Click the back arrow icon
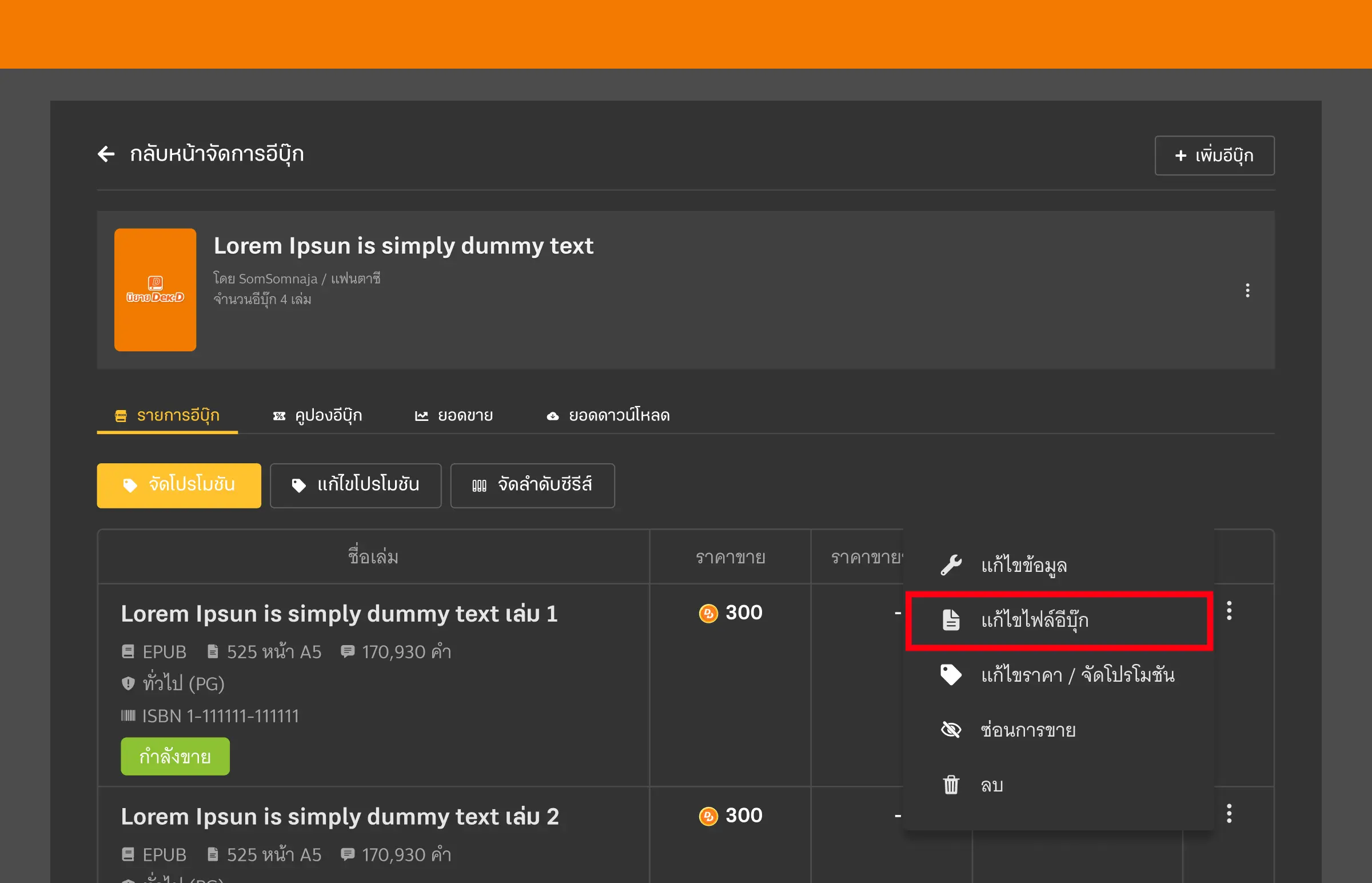The image size is (1372, 883). [106, 154]
